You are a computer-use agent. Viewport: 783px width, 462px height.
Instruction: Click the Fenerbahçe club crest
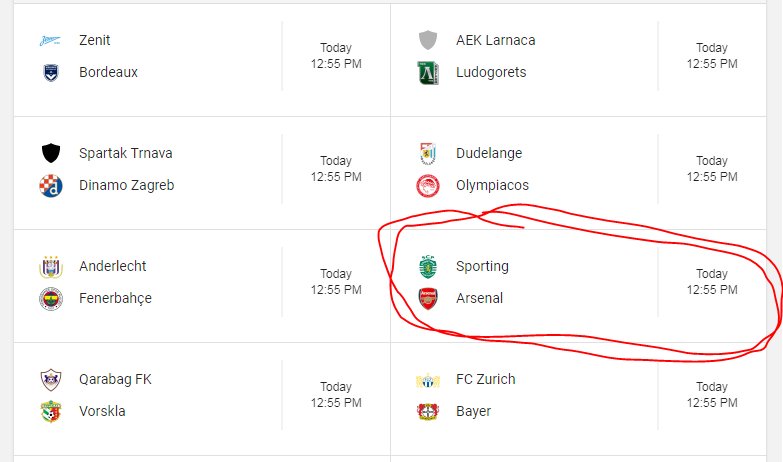click(x=50, y=299)
